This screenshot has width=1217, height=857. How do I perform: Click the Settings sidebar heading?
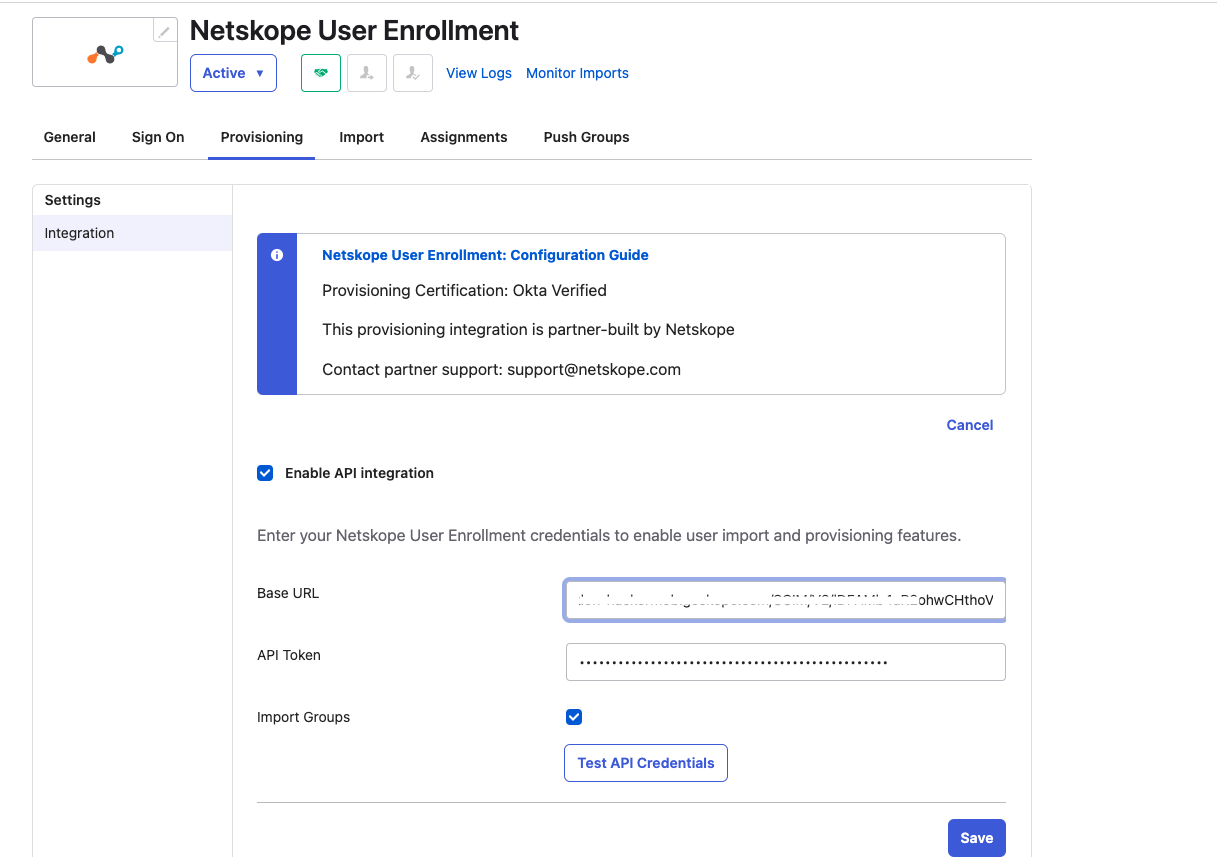click(73, 200)
